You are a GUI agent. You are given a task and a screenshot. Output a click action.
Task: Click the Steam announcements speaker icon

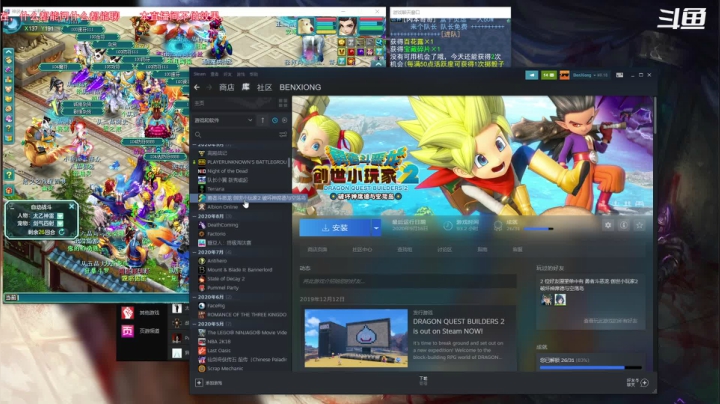pyautogui.click(x=532, y=75)
